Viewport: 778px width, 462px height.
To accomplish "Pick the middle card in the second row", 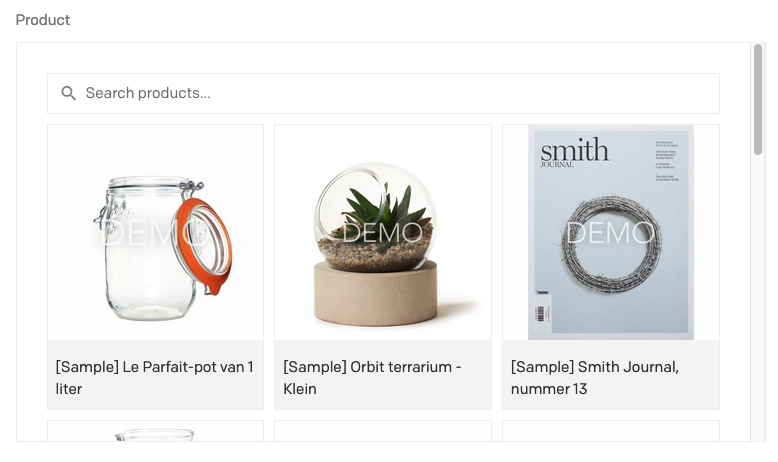I will 383,431.
